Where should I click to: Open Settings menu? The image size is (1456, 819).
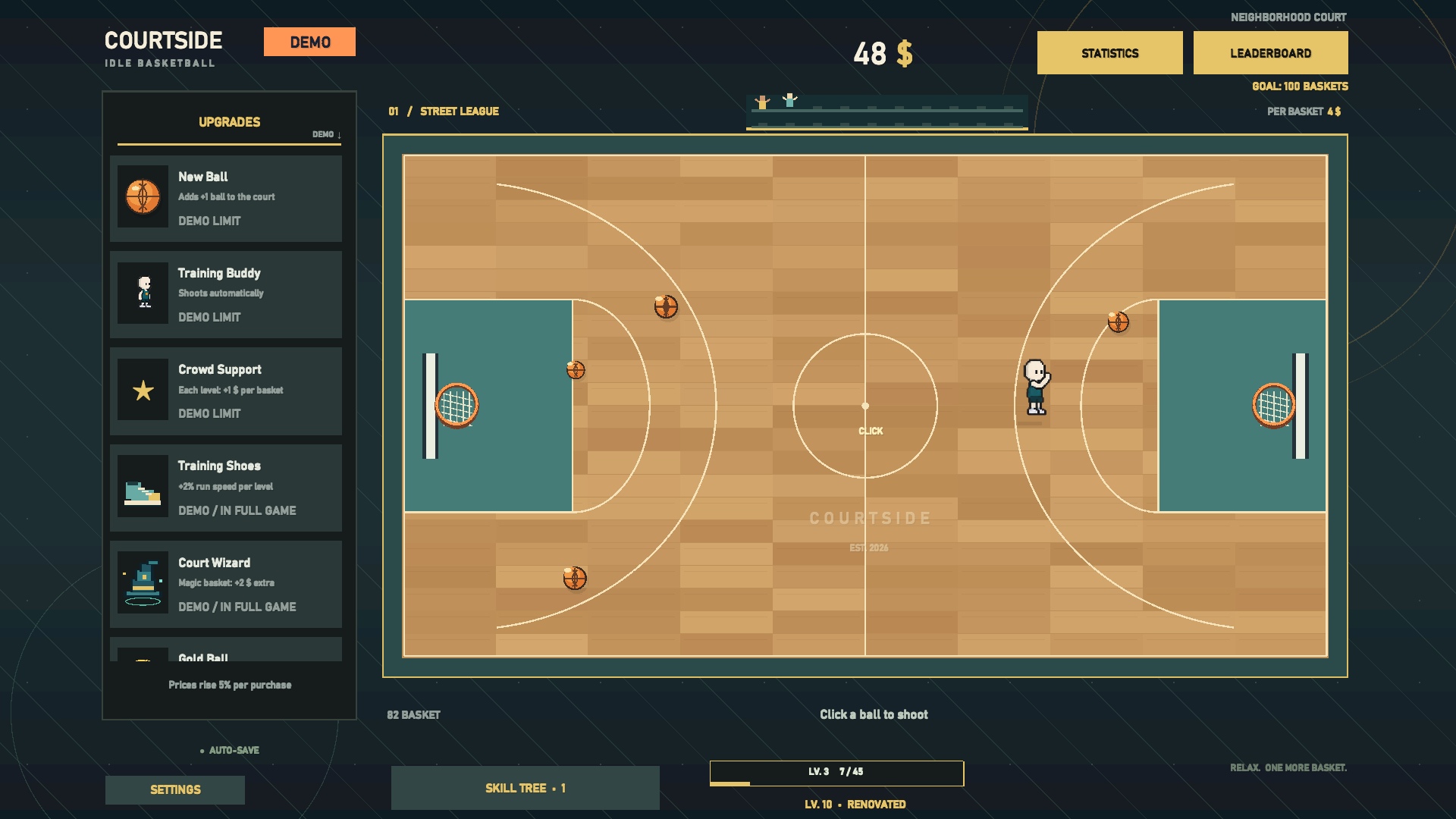point(175,789)
